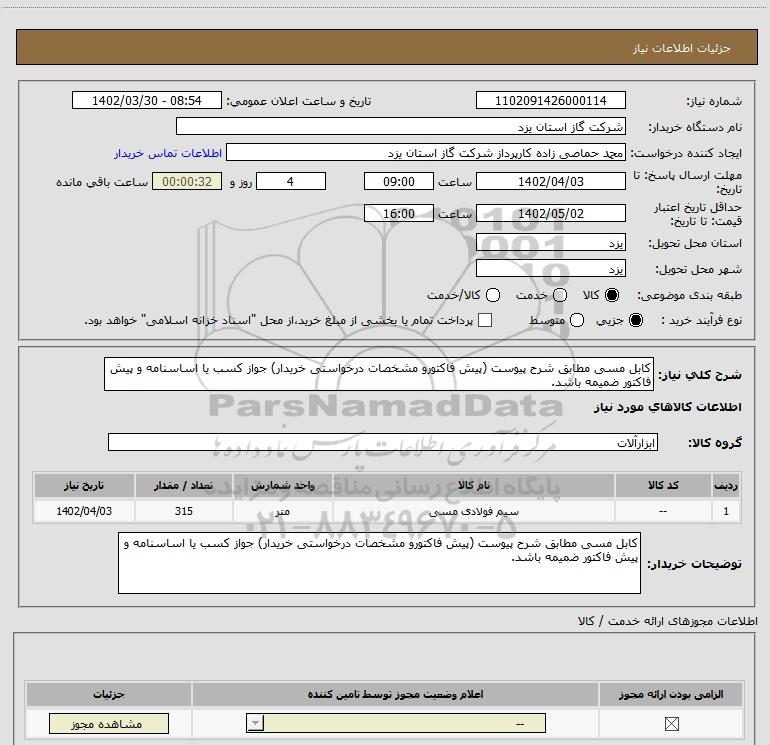Click the quantity cell 315

pos(184,511)
